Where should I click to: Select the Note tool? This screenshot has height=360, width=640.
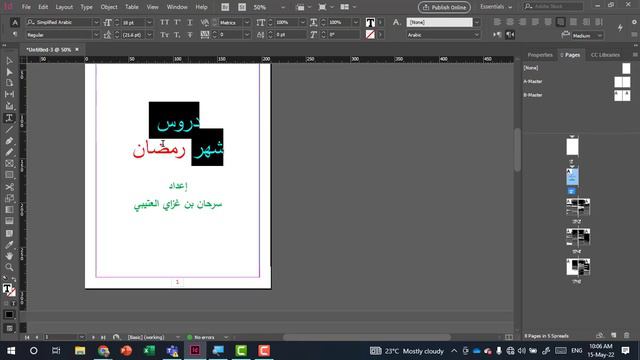coord(9,233)
